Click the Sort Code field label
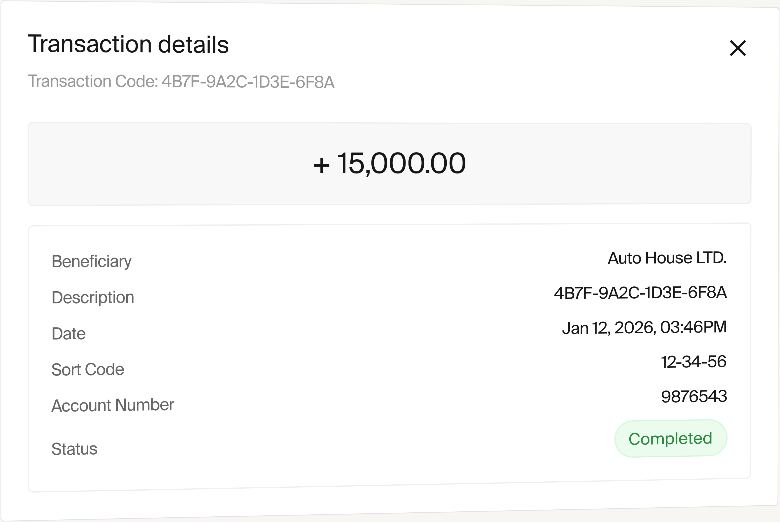This screenshot has height=522, width=780. pos(88,370)
